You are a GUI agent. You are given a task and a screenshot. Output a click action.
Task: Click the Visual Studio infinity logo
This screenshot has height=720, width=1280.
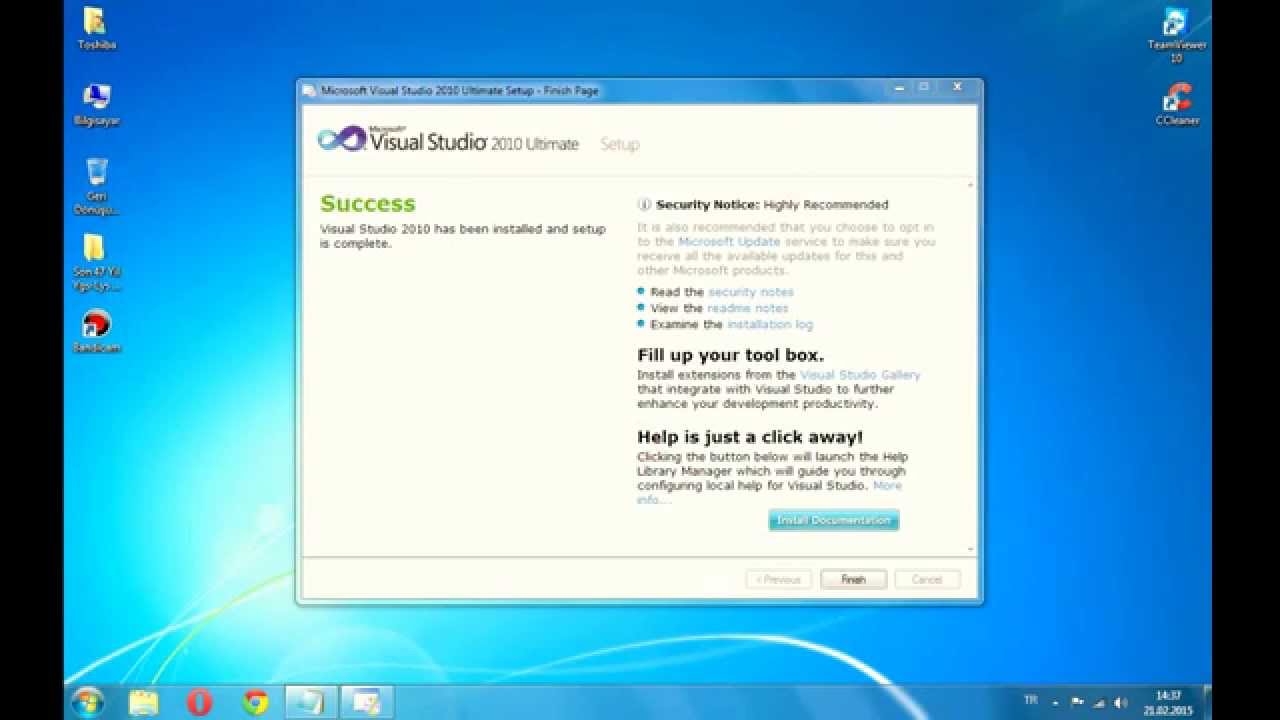[x=342, y=138]
